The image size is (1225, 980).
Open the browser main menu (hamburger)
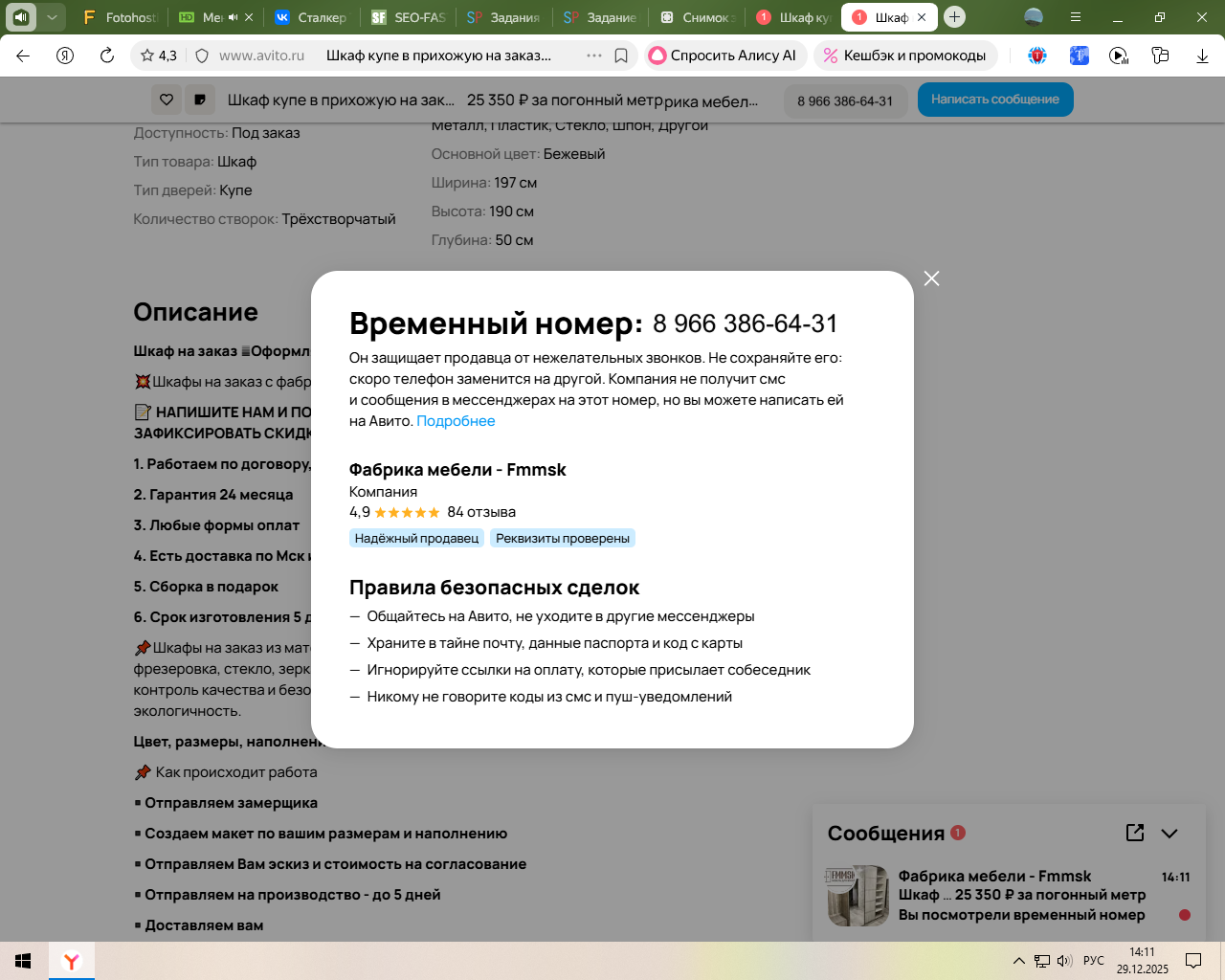tap(1076, 17)
